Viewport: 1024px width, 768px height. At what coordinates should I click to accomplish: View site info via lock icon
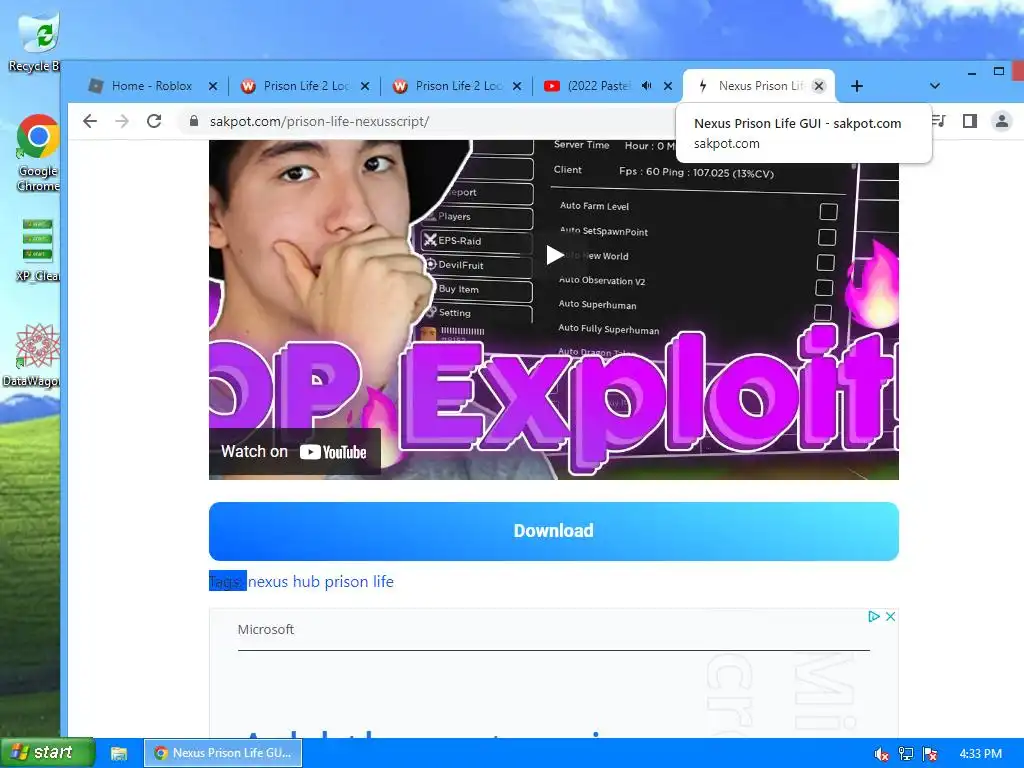pos(193,121)
